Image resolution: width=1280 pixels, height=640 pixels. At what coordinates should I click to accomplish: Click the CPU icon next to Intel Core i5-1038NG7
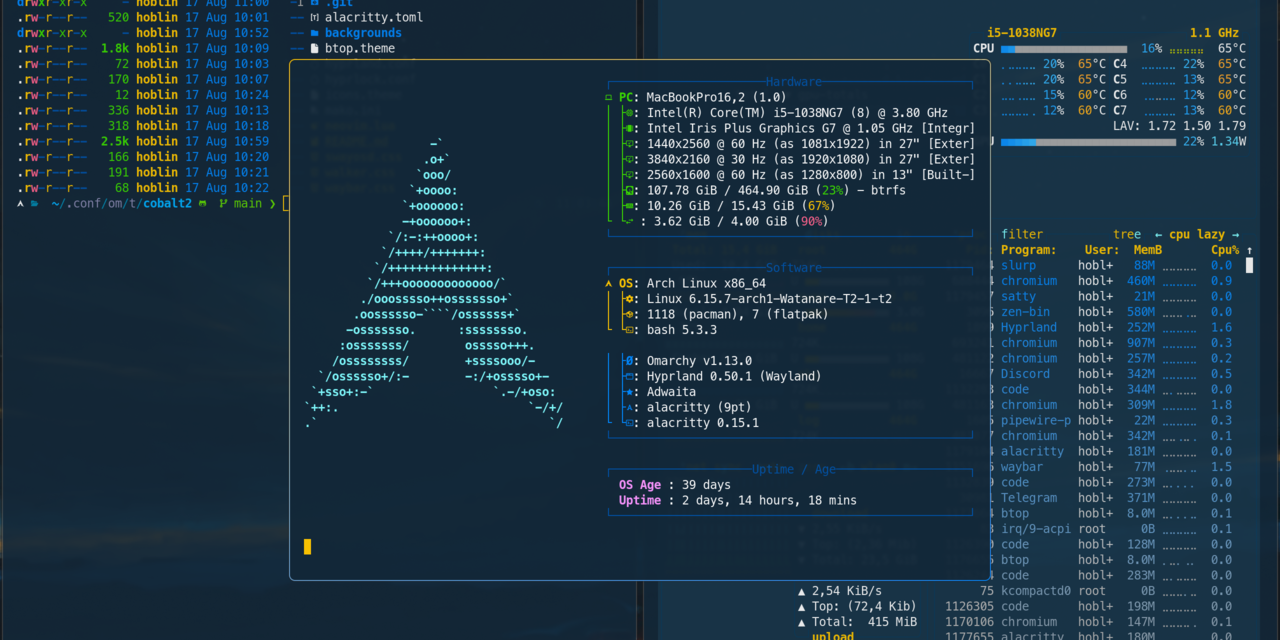[629, 113]
